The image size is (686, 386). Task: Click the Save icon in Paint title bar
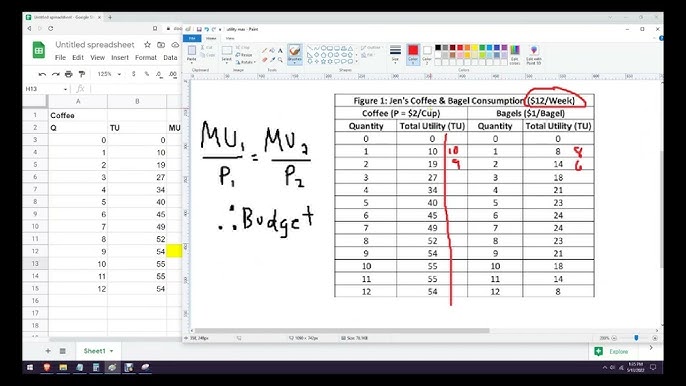(x=199, y=29)
